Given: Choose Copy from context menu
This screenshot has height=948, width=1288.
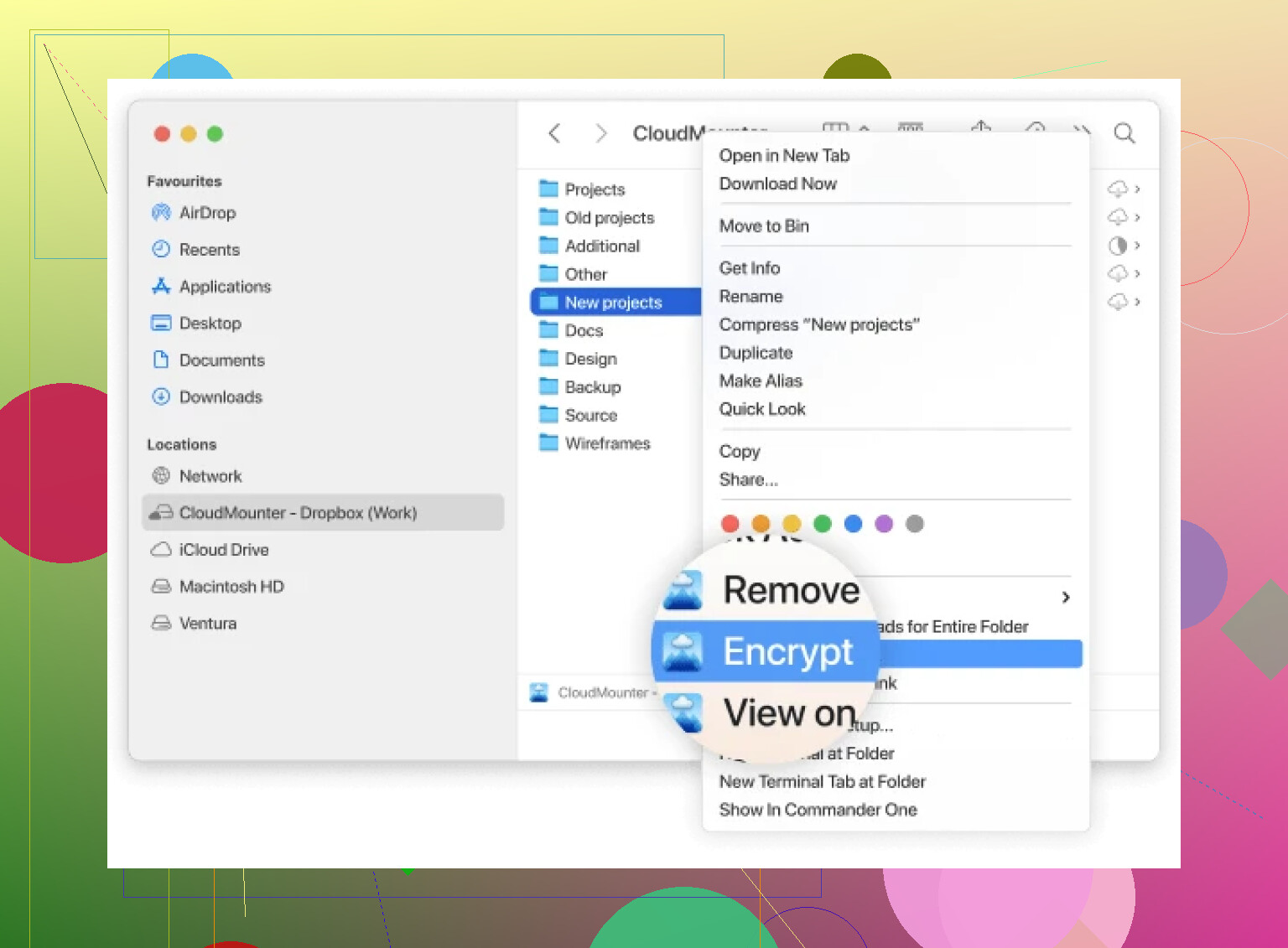Looking at the screenshot, I should tap(740, 452).
